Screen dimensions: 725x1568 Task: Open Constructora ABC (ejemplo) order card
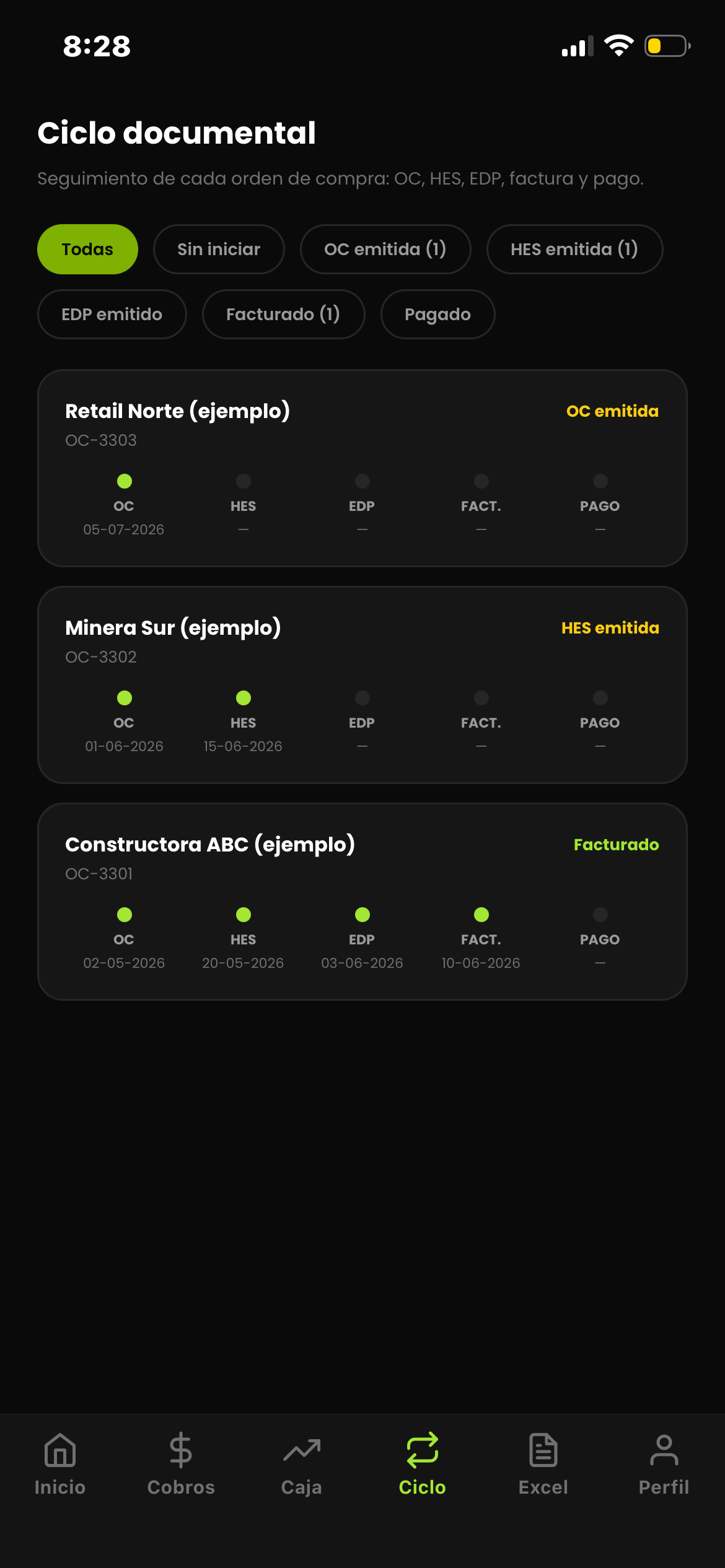tap(362, 902)
